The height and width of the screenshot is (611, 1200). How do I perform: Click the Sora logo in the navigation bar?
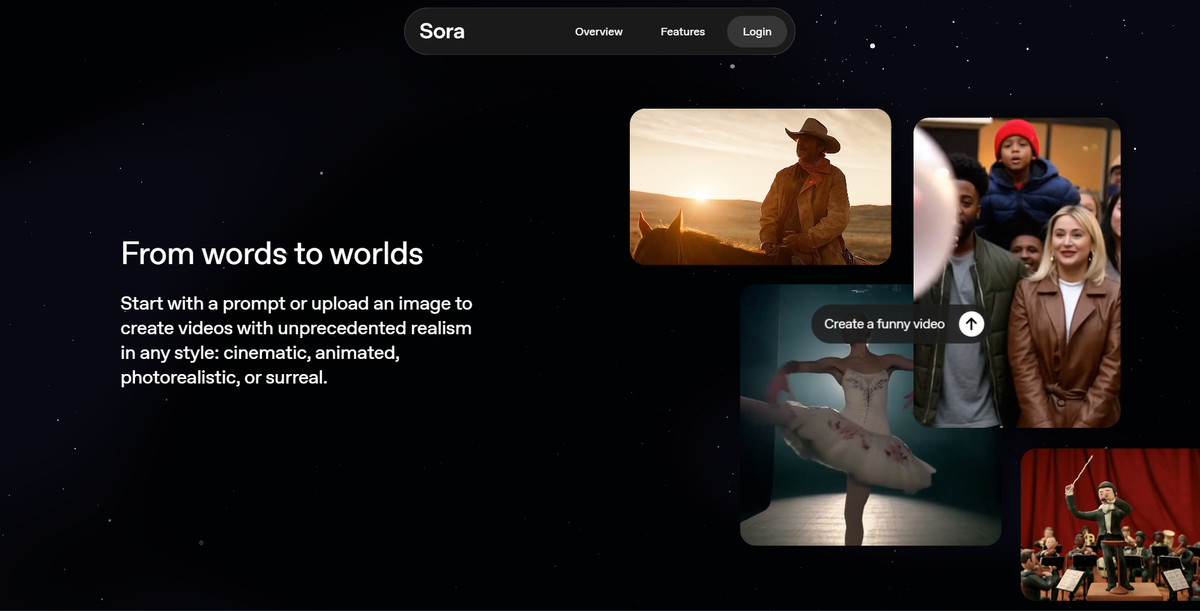pyautogui.click(x=440, y=31)
